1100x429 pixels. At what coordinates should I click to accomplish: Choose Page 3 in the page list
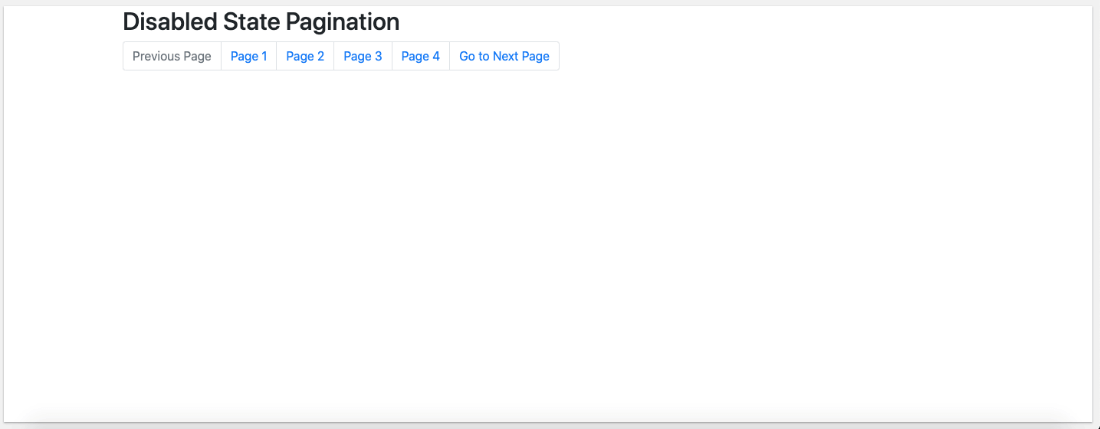click(363, 56)
